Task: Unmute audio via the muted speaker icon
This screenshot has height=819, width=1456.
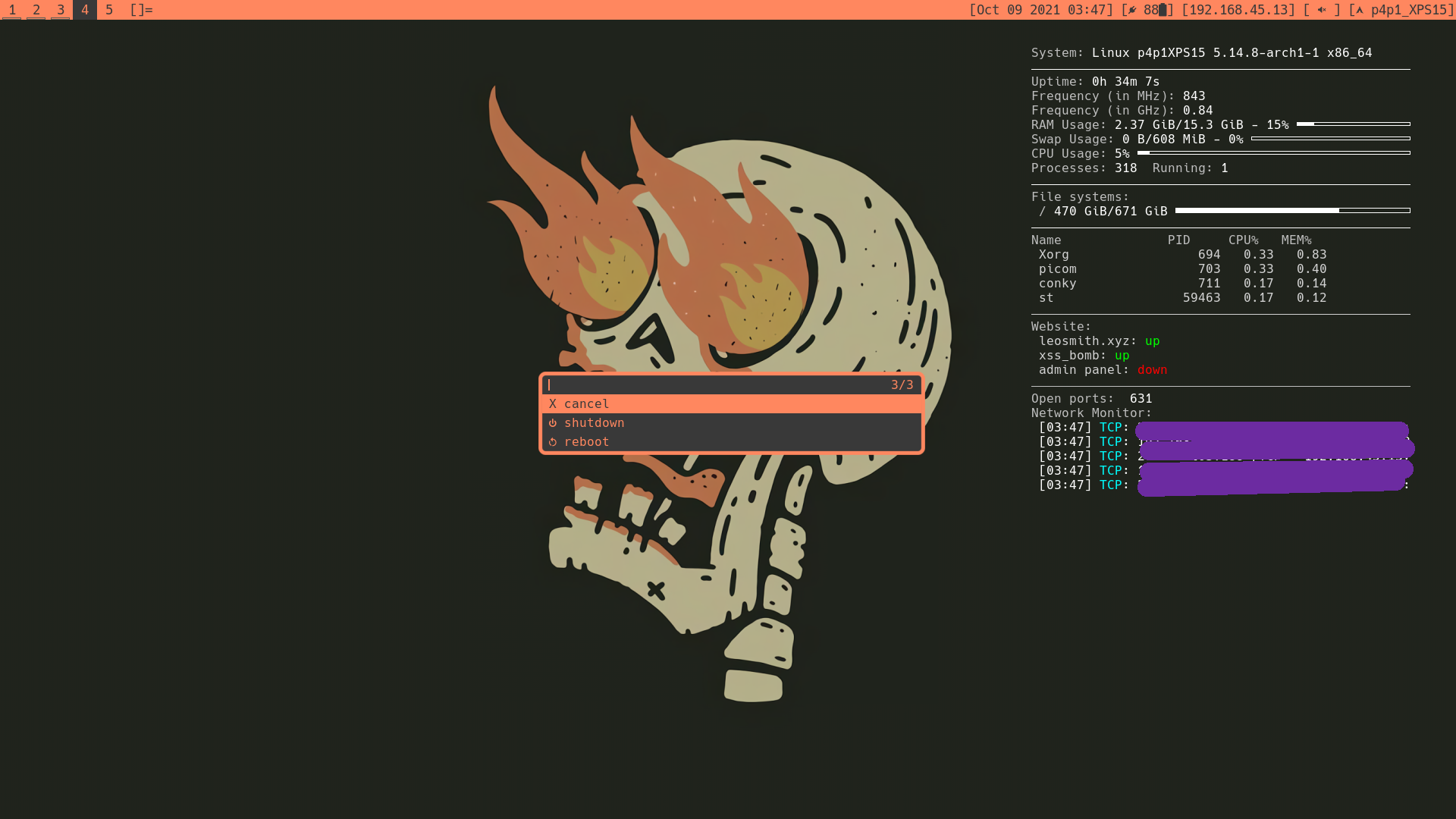Action: [1322, 10]
